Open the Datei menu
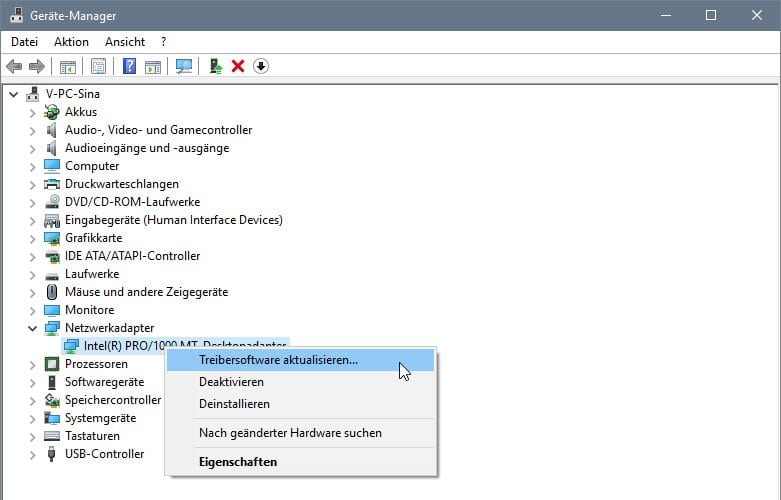The width and height of the screenshot is (781, 500). point(24,42)
